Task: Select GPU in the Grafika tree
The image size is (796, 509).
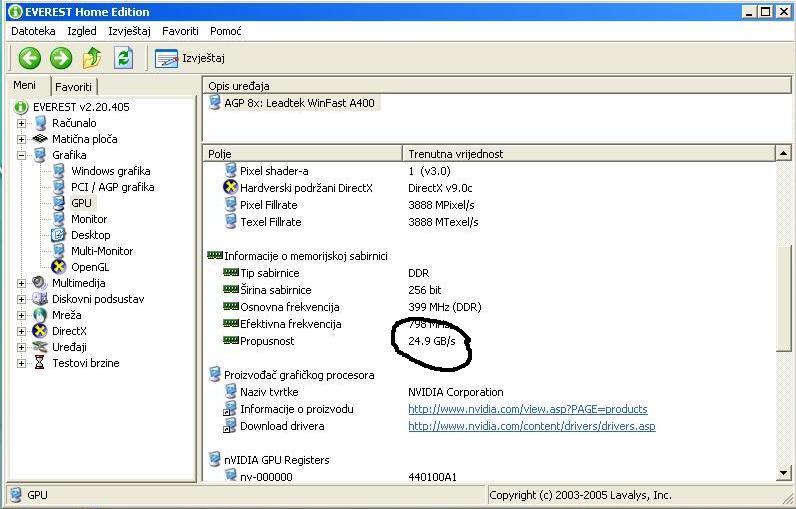Action: tap(81, 203)
